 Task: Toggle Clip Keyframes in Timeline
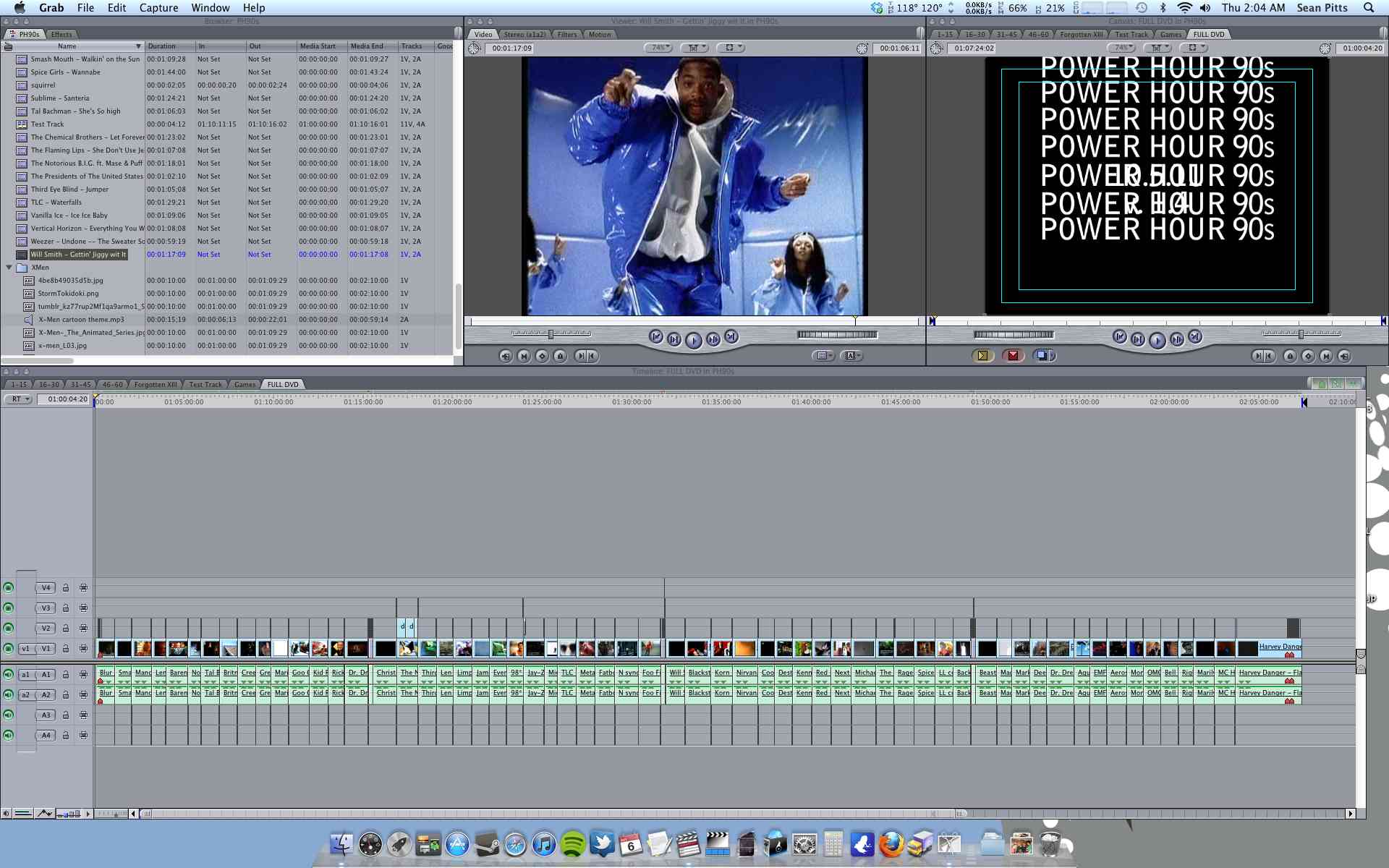(23, 814)
